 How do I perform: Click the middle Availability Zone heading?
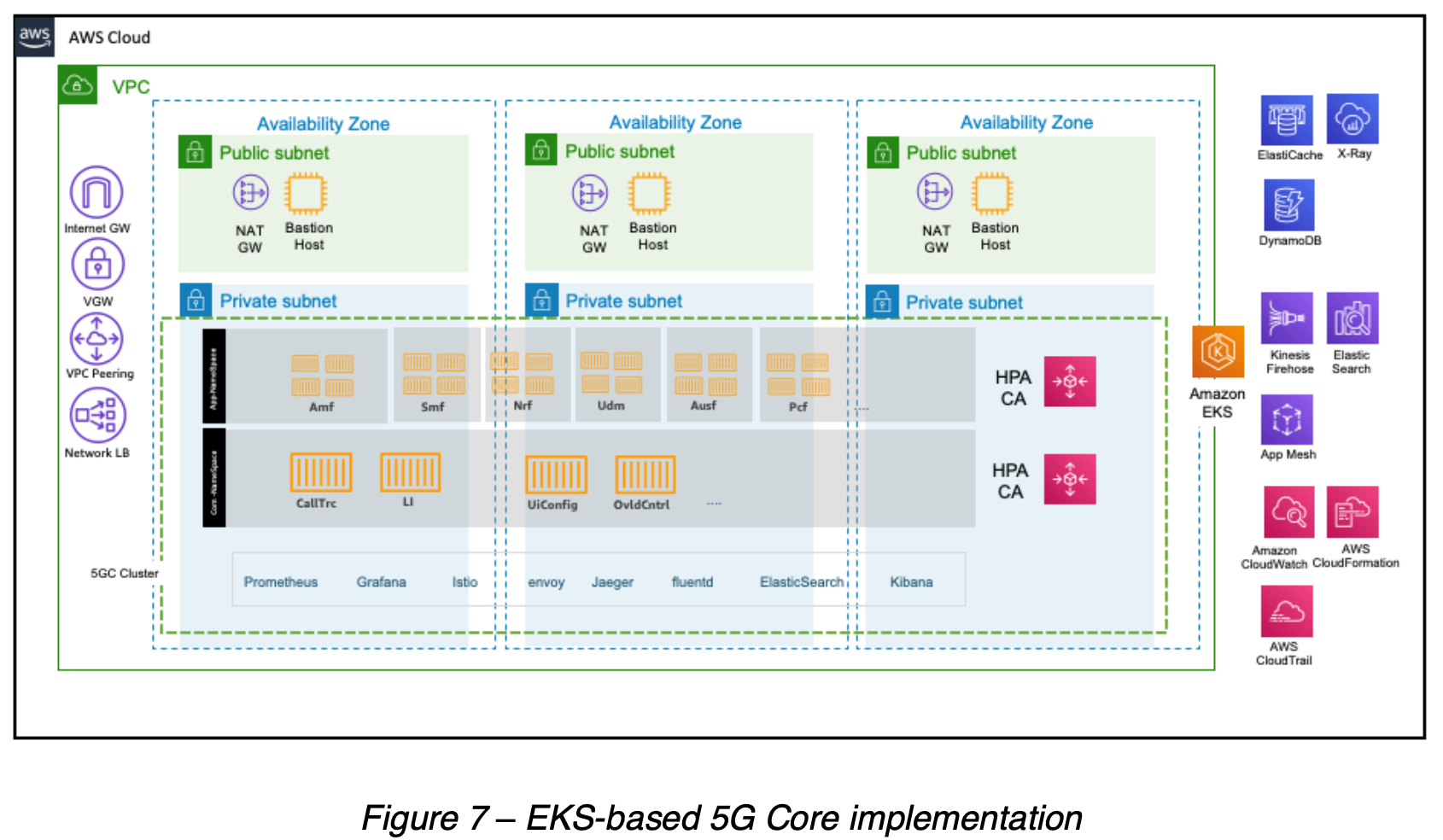(675, 122)
